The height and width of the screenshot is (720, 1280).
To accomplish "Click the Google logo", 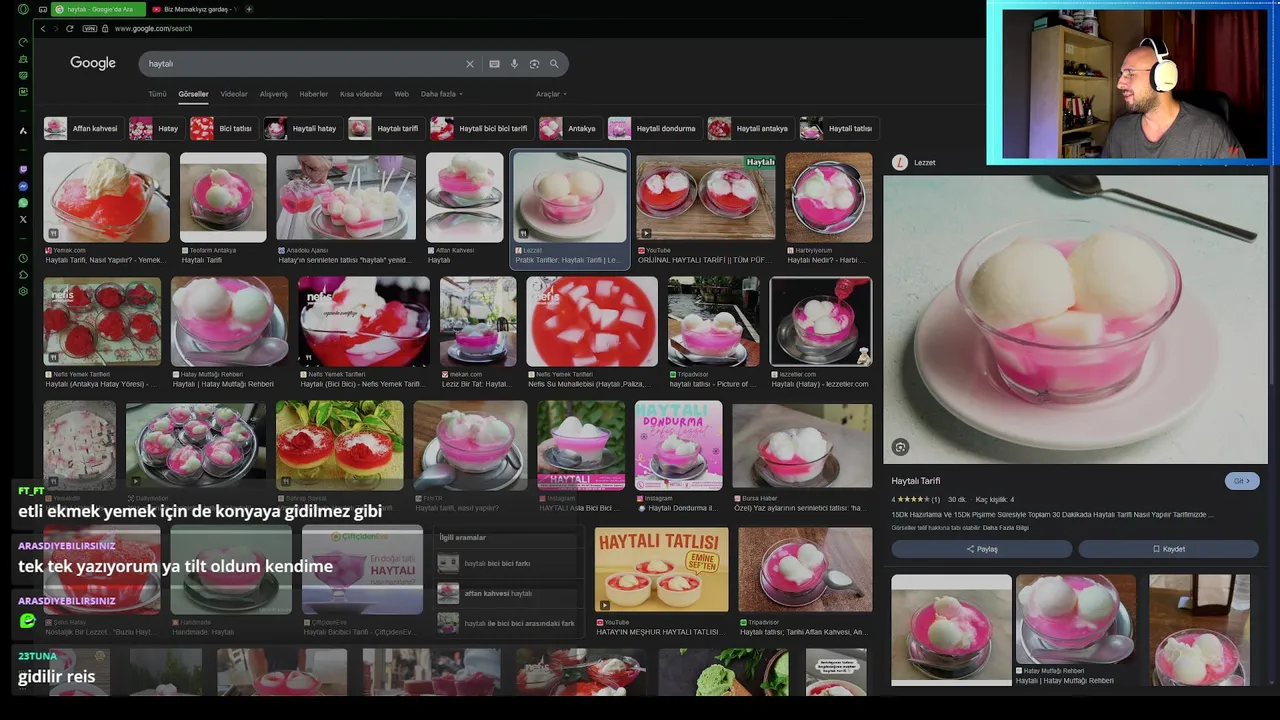I will pos(93,63).
